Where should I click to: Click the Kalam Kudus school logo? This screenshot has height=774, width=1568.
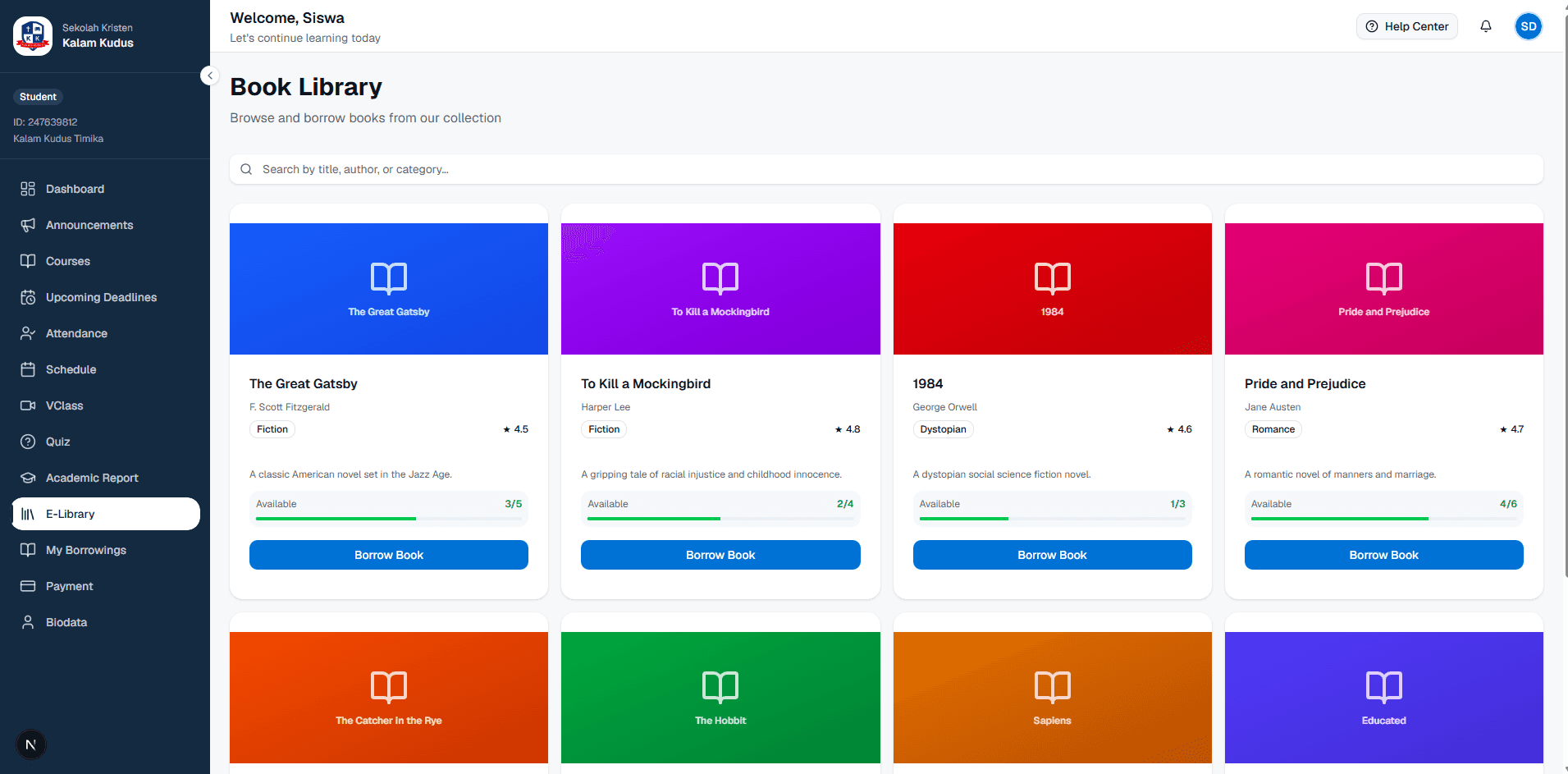33,35
